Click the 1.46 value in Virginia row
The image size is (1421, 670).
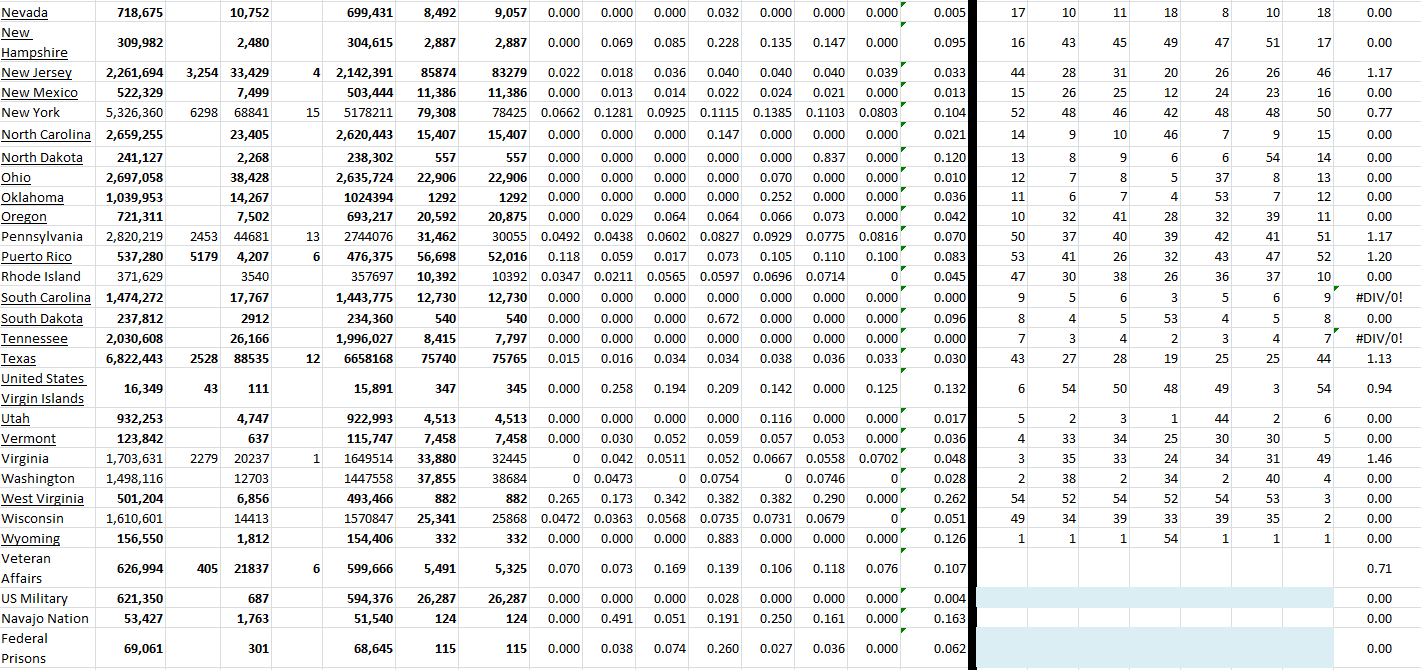(x=1379, y=459)
